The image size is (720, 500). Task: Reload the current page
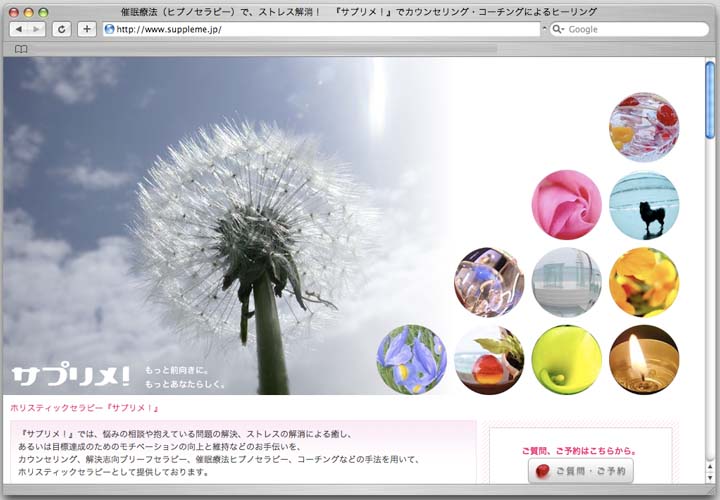(62, 29)
